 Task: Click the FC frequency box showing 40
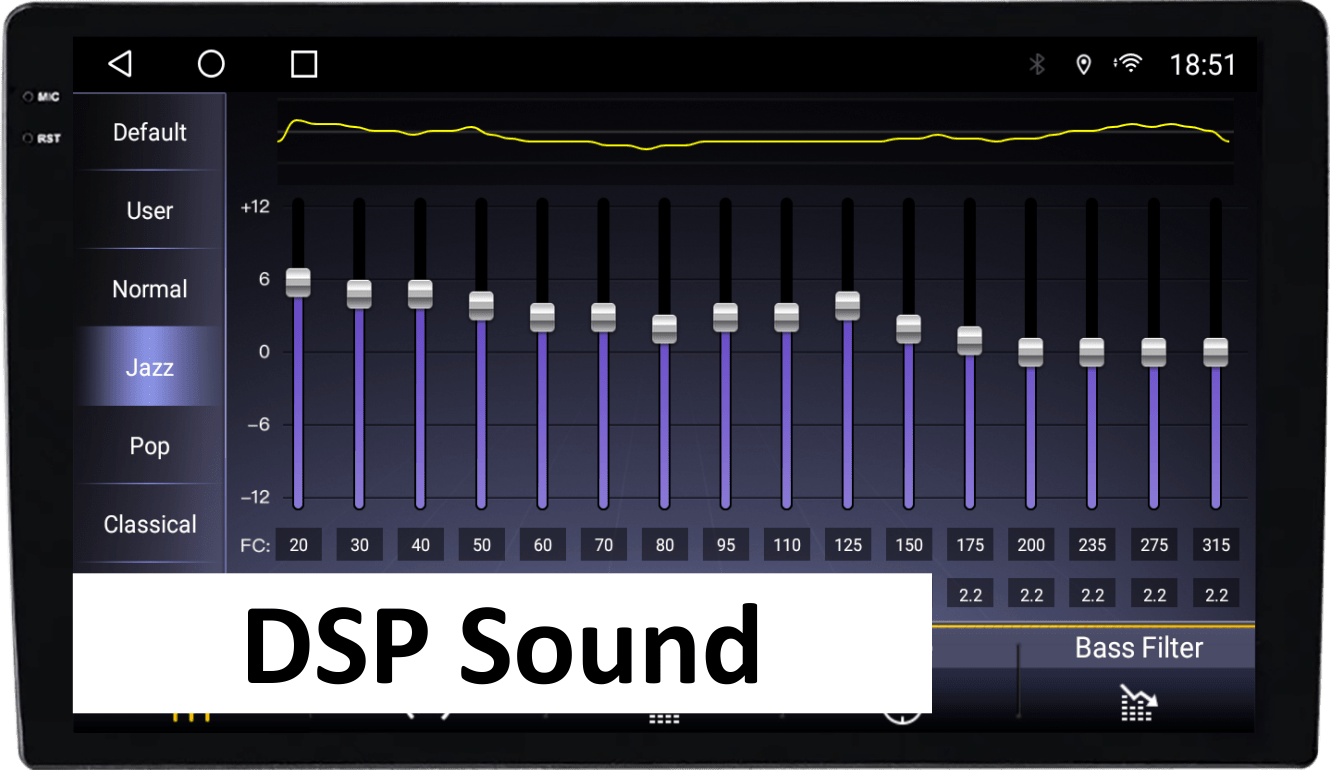pos(420,545)
